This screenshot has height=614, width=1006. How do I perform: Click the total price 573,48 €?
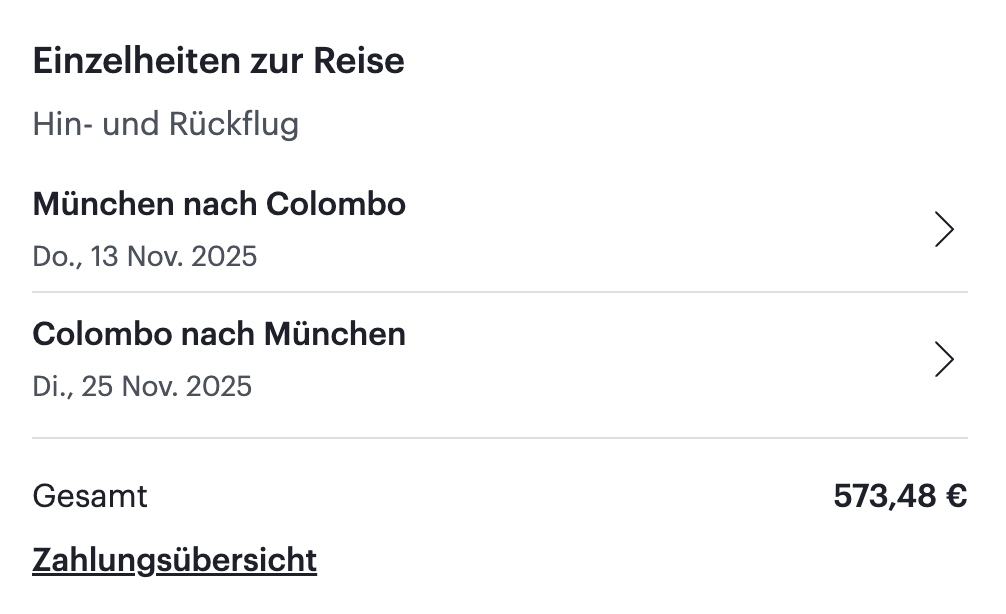pyautogui.click(x=899, y=496)
